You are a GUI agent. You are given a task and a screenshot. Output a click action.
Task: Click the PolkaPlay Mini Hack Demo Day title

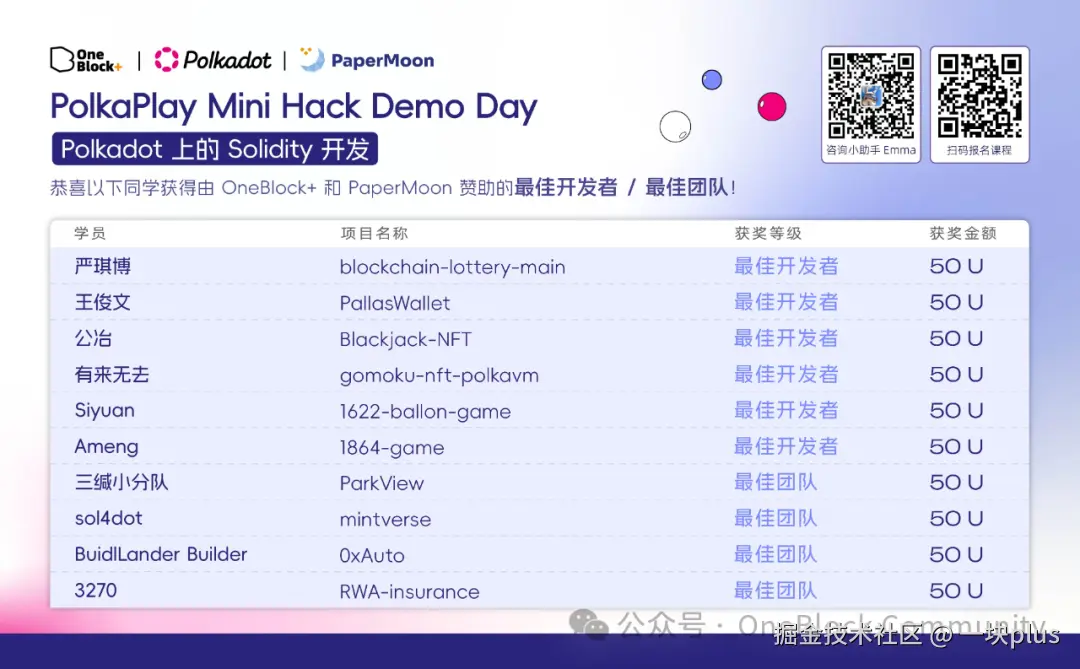click(x=293, y=106)
